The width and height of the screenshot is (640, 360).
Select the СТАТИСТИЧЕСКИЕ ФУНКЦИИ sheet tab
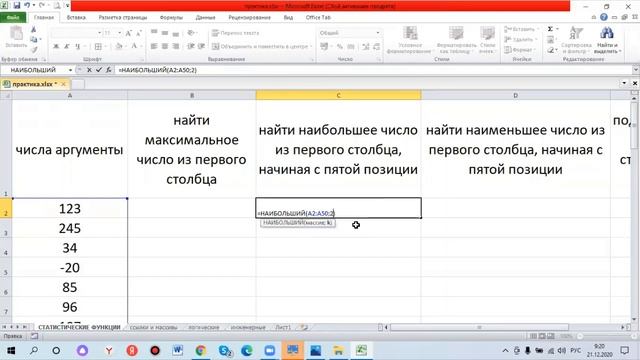click(79, 327)
